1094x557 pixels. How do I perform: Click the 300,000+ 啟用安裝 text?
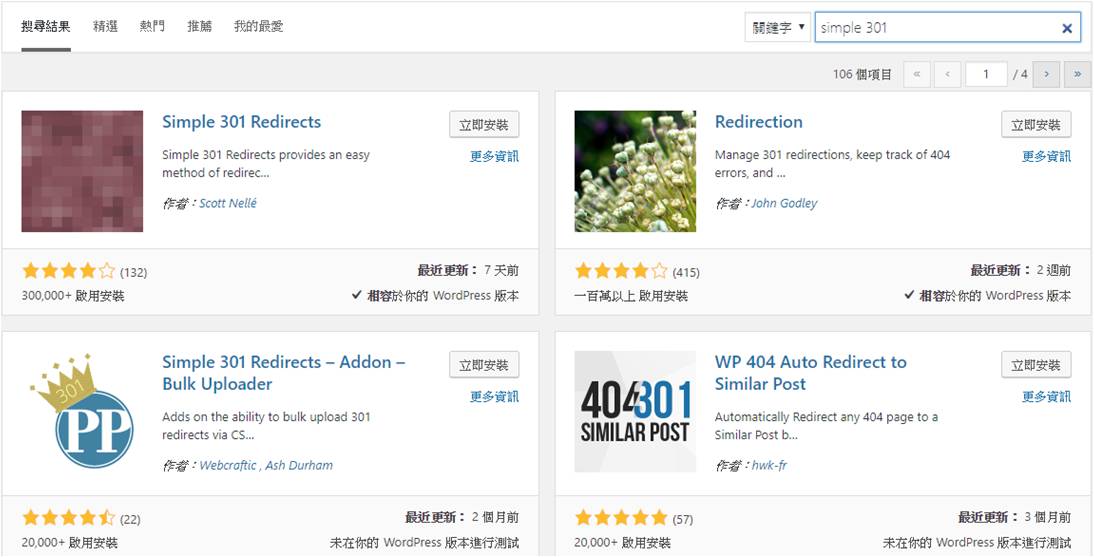coord(73,296)
